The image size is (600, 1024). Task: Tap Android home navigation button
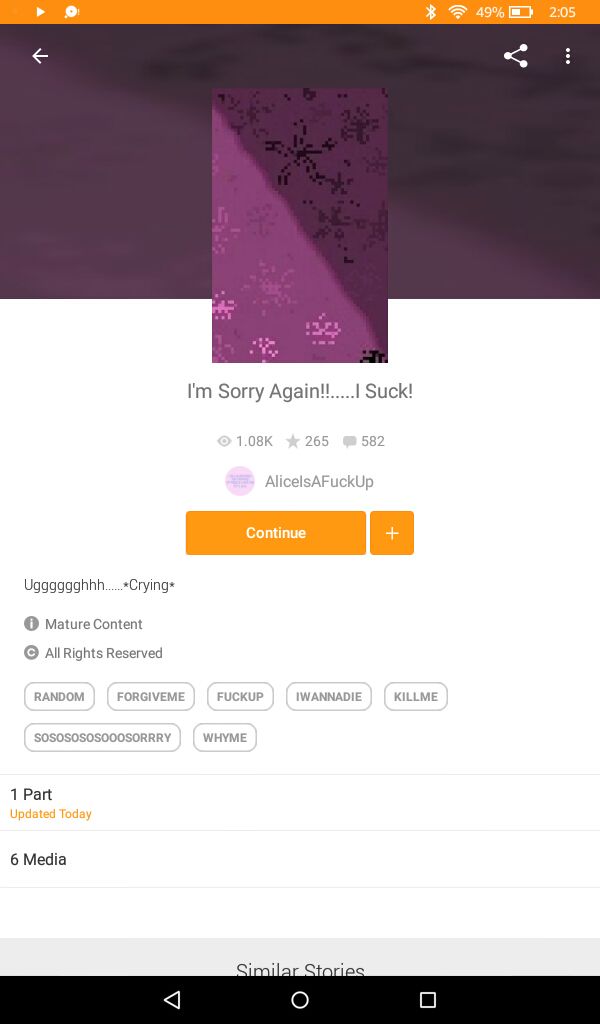pos(300,1000)
